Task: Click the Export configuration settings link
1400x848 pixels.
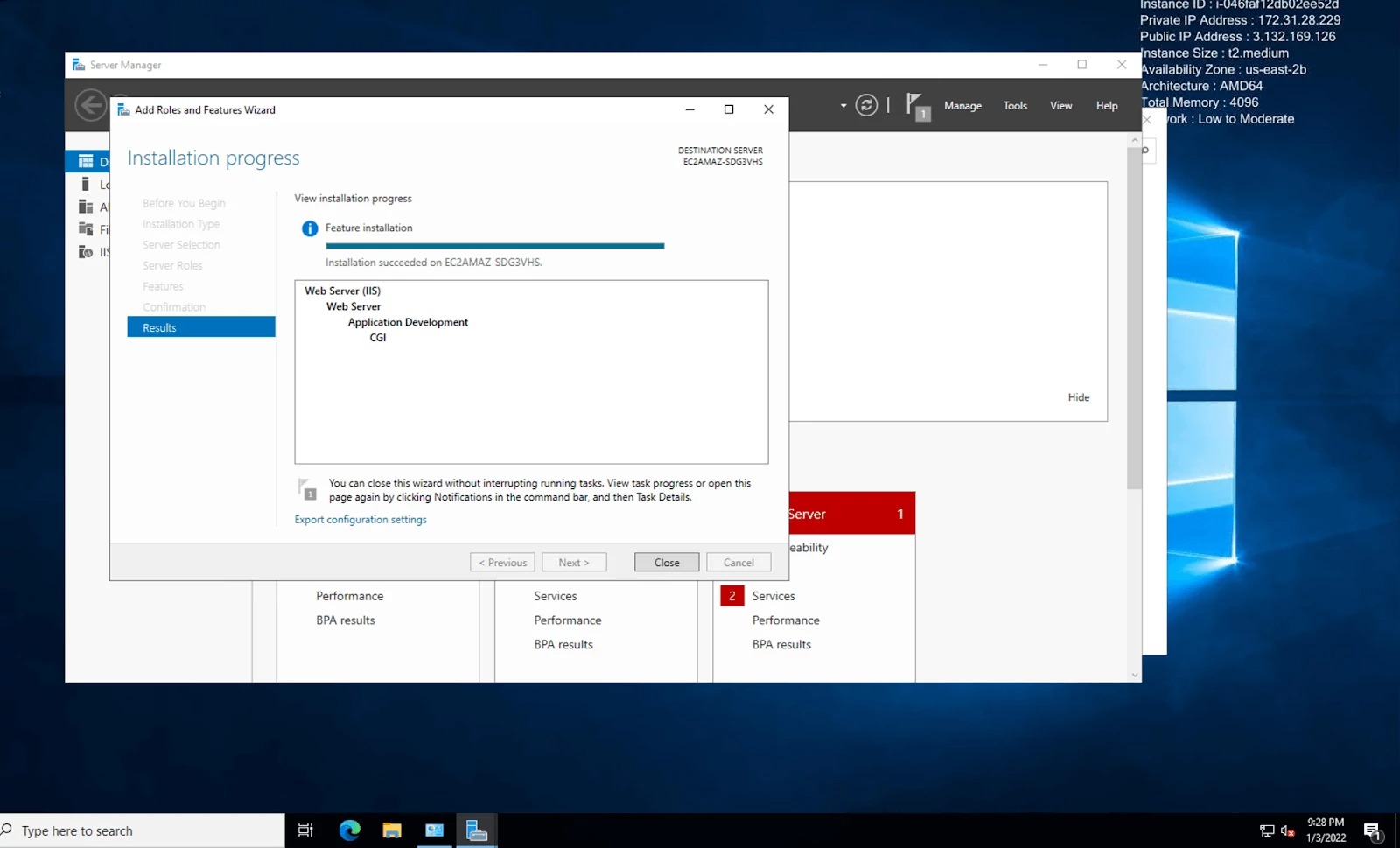Action: [360, 520]
